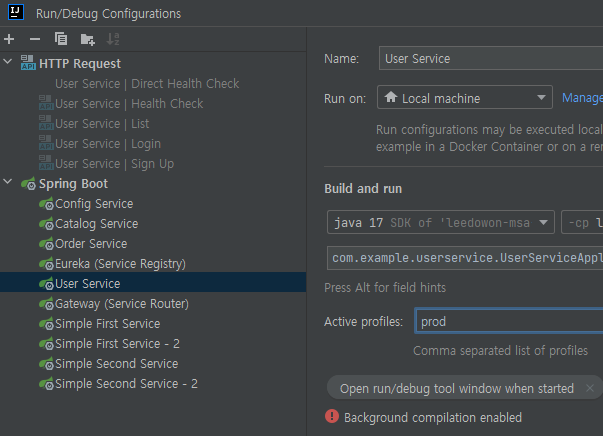This screenshot has width=603, height=436.
Task: Select the Catalog Service configuration
Action: point(153,223)
